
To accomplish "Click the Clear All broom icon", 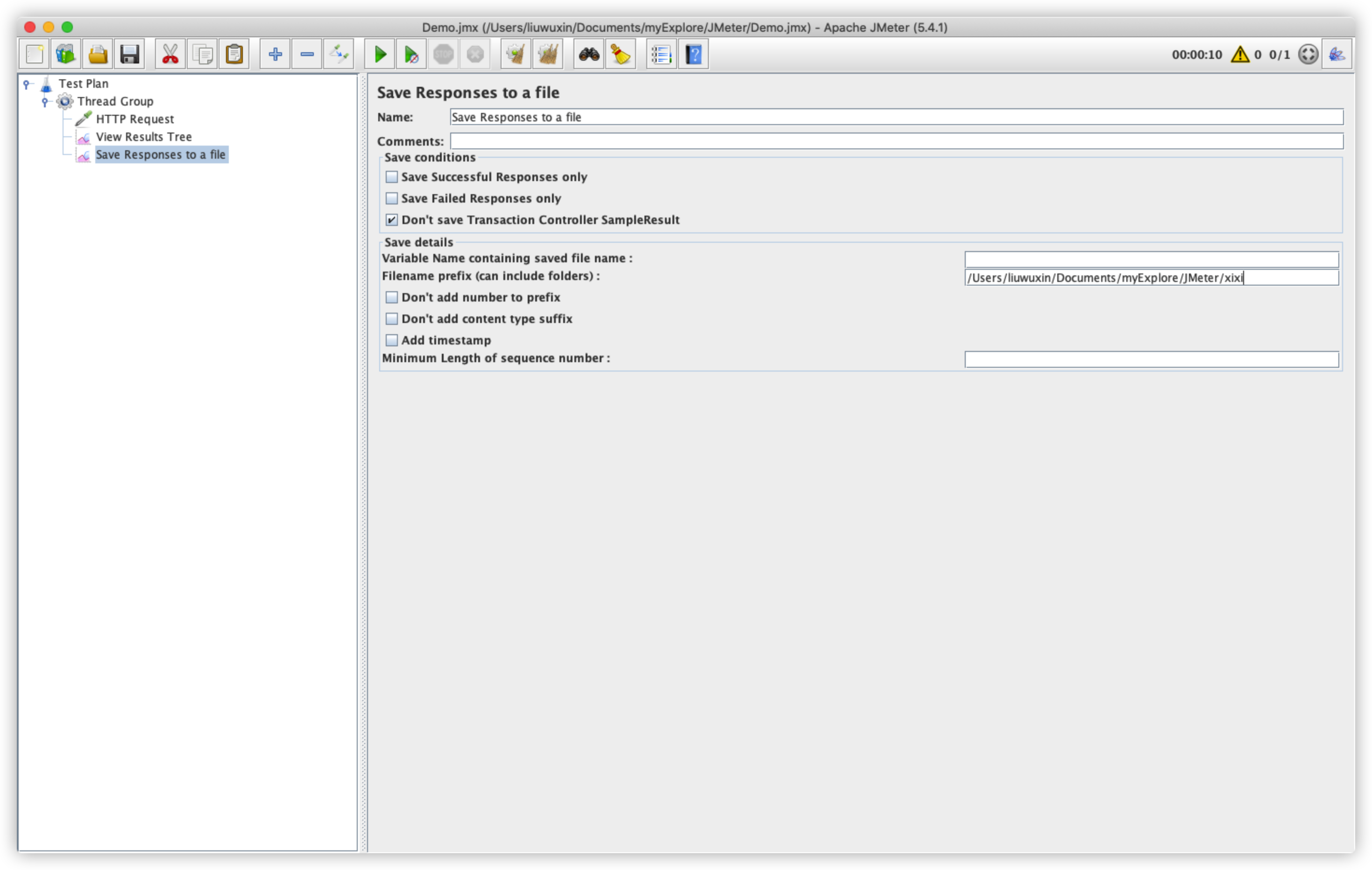I will coord(548,55).
